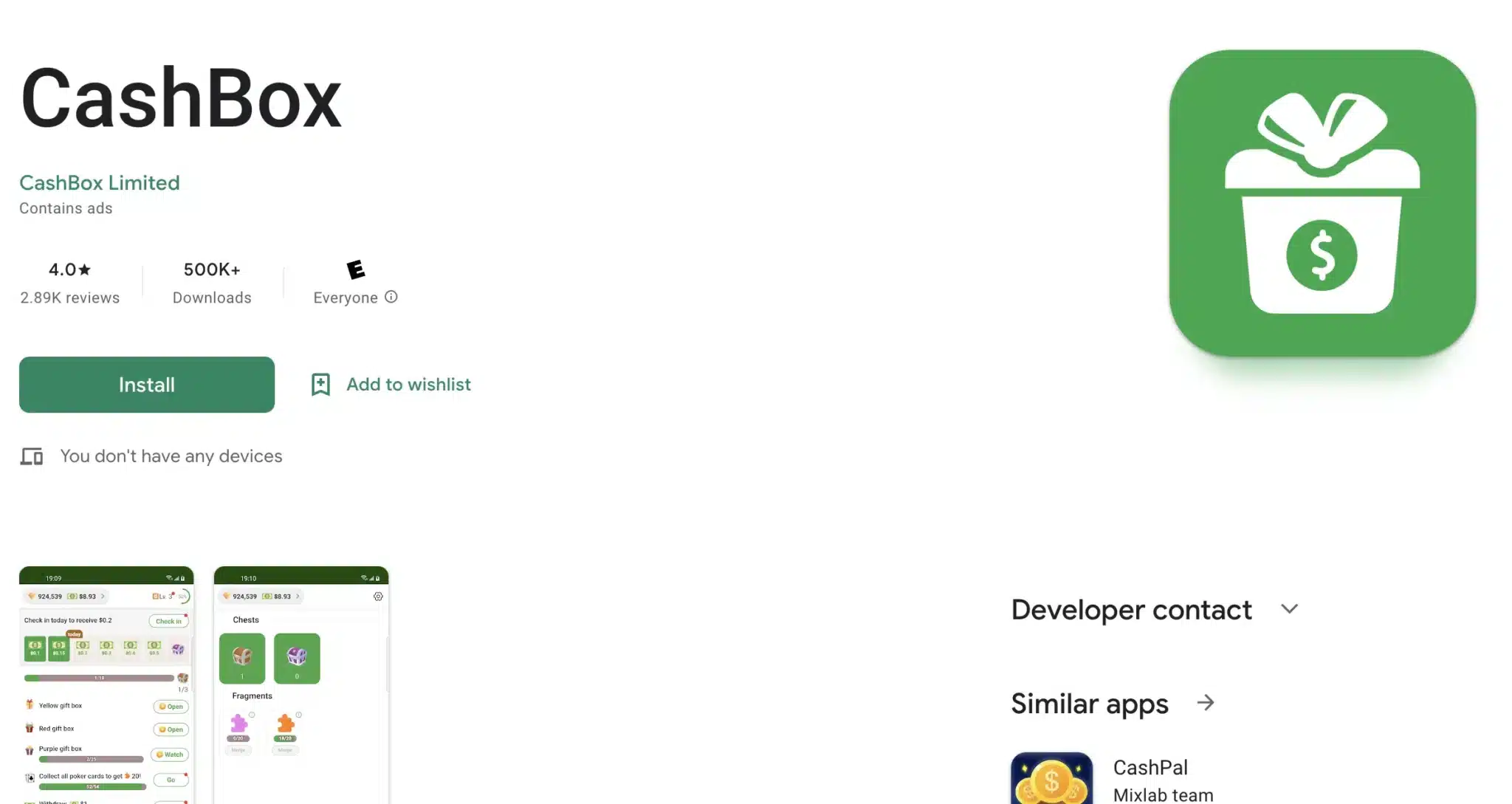The image size is (1512, 804).
Task: Click the Similar apps heading
Action: click(x=1090, y=704)
